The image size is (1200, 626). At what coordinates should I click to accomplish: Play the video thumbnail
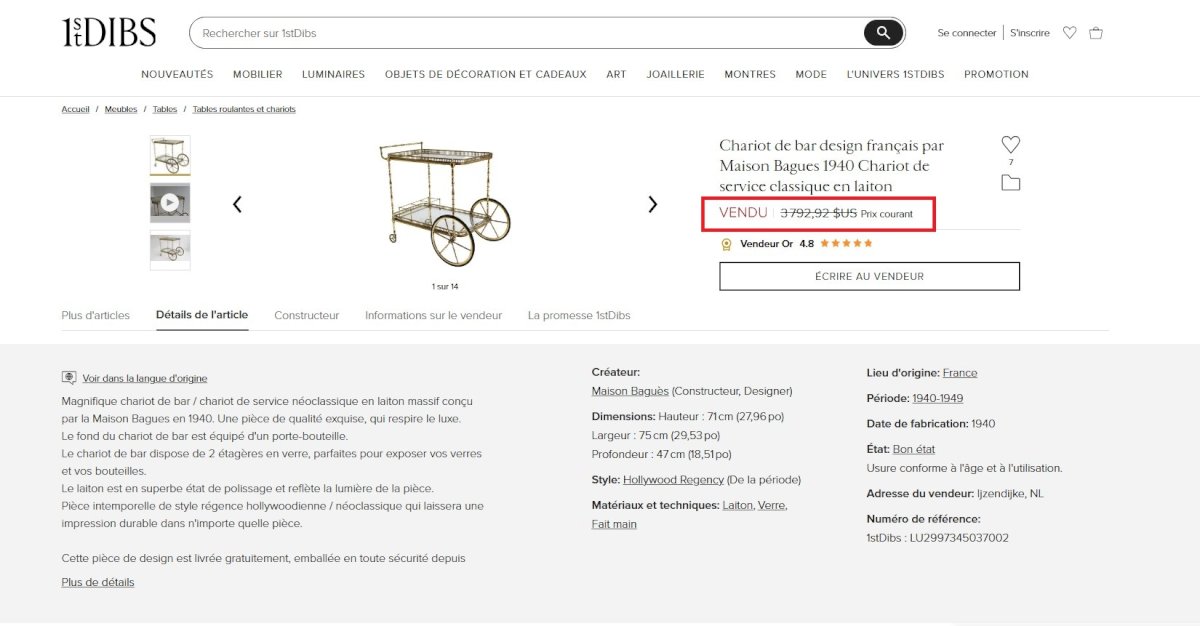point(170,203)
